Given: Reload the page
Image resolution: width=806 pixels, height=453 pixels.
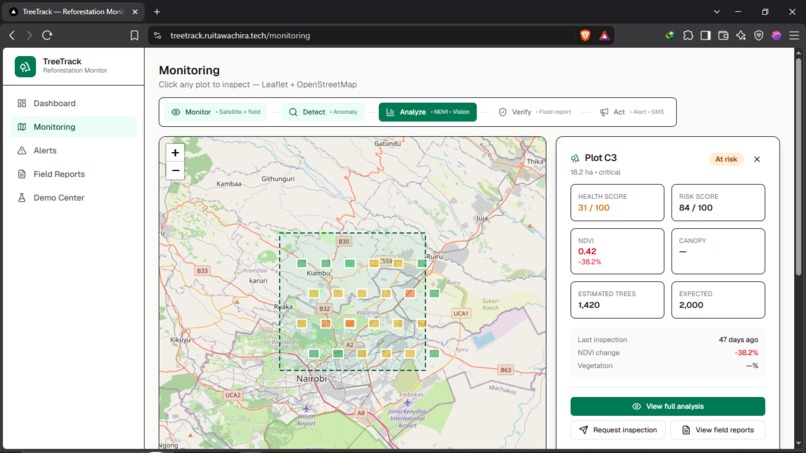Looking at the screenshot, I should point(47,35).
